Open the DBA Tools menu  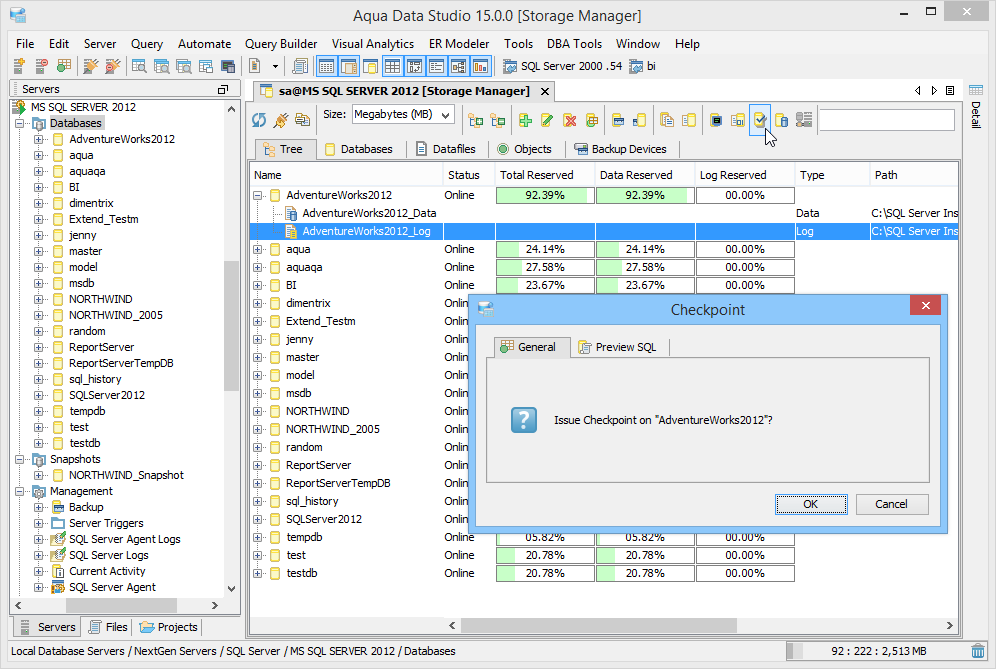574,44
